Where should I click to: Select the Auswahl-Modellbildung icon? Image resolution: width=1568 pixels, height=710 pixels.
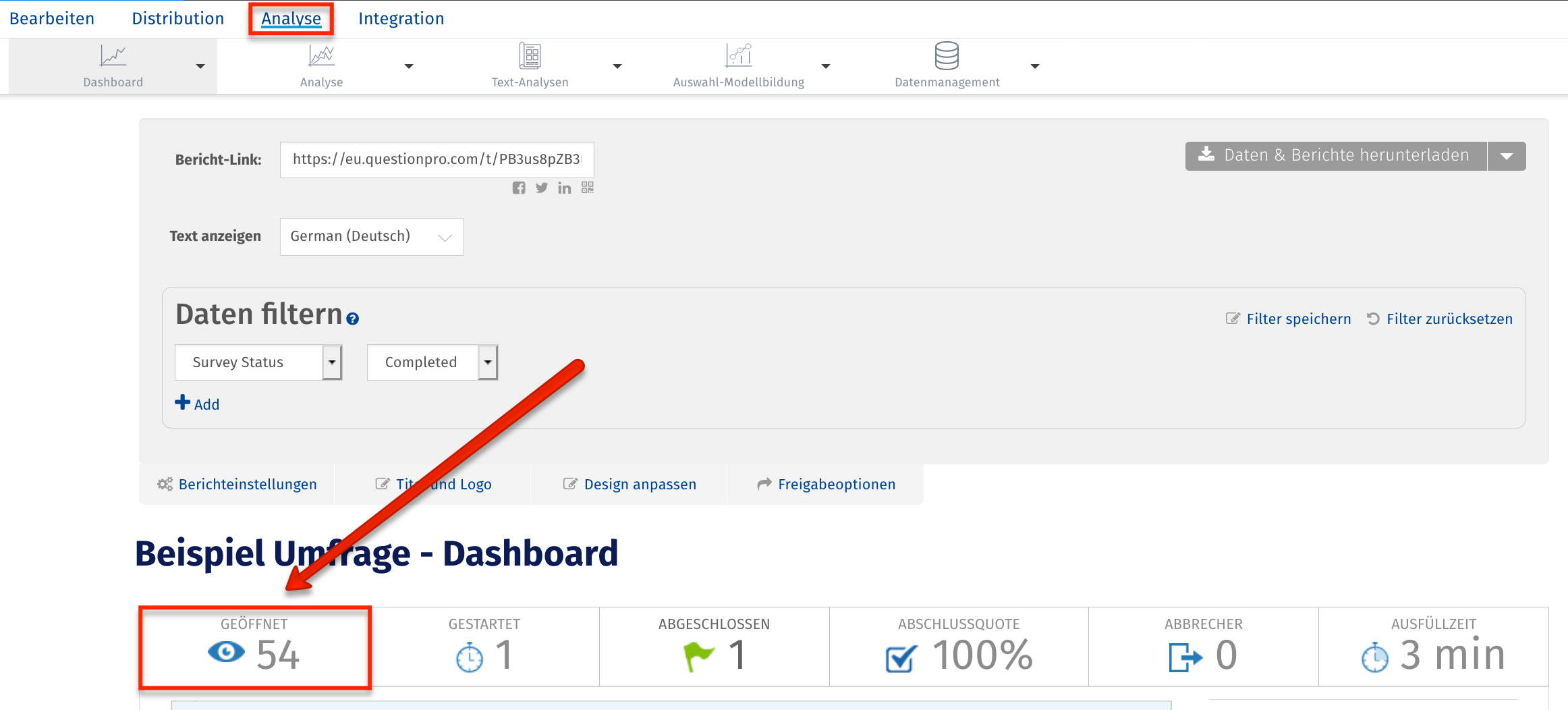coord(739,55)
